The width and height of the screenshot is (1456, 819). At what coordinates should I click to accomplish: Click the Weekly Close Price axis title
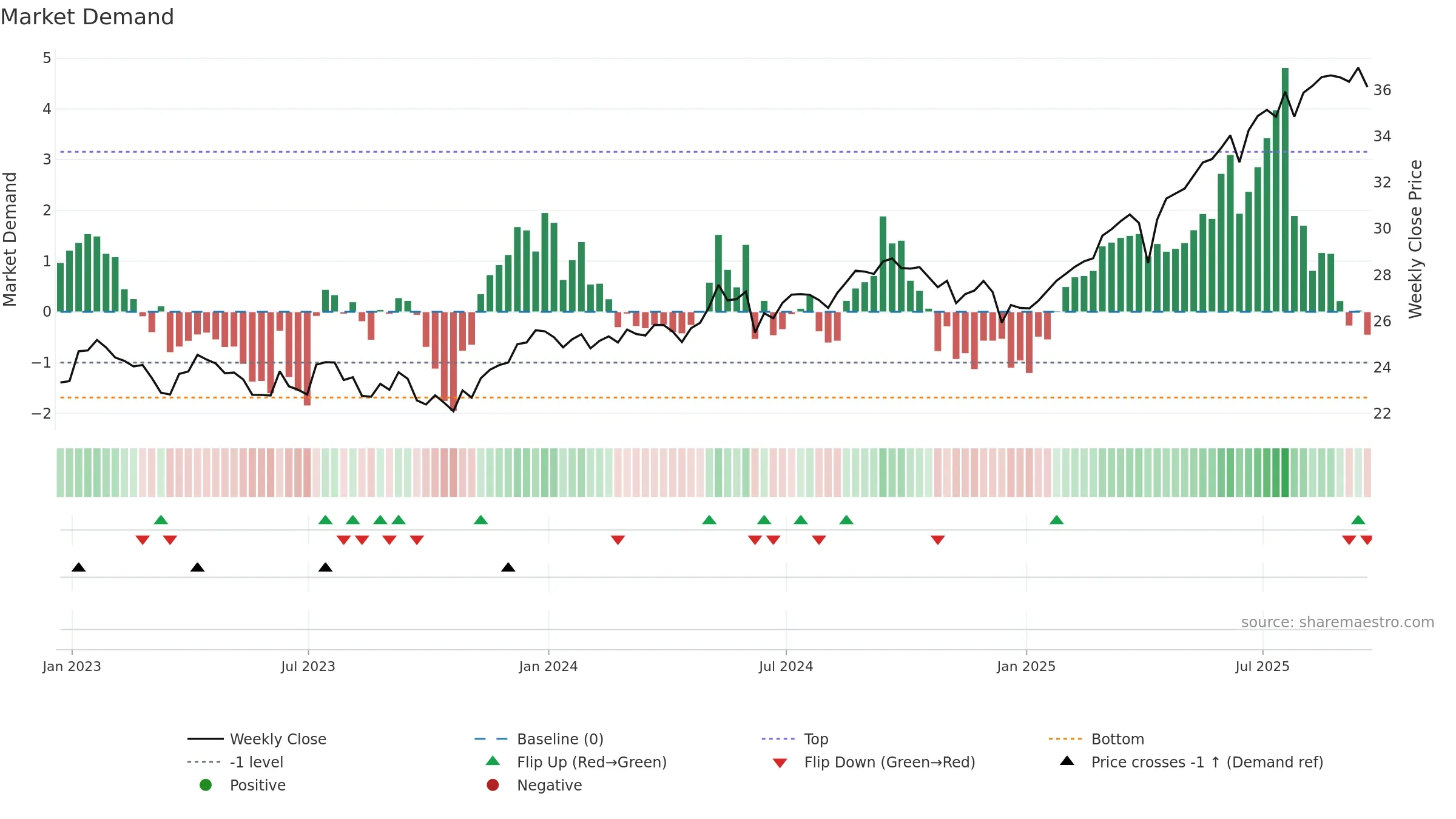pos(1415,239)
